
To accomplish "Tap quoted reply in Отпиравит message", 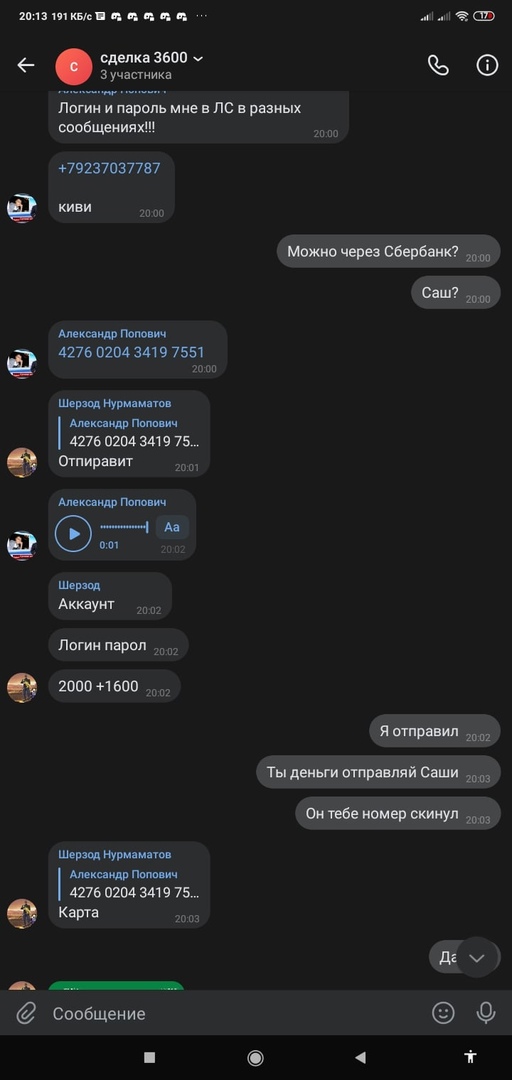I will point(131,433).
